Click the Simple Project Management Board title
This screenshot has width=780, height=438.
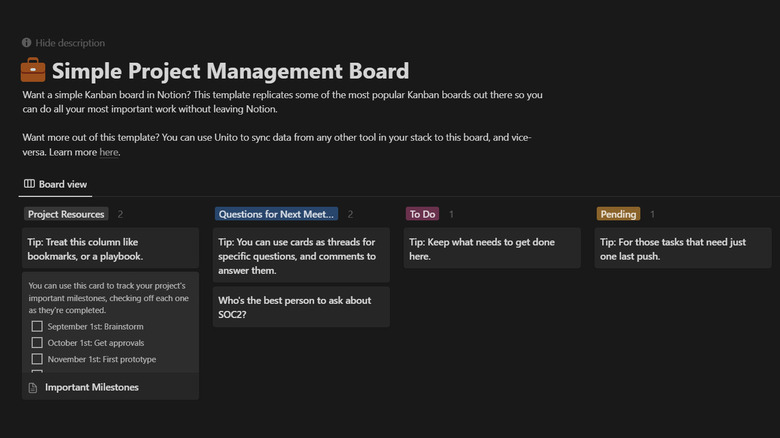230,71
